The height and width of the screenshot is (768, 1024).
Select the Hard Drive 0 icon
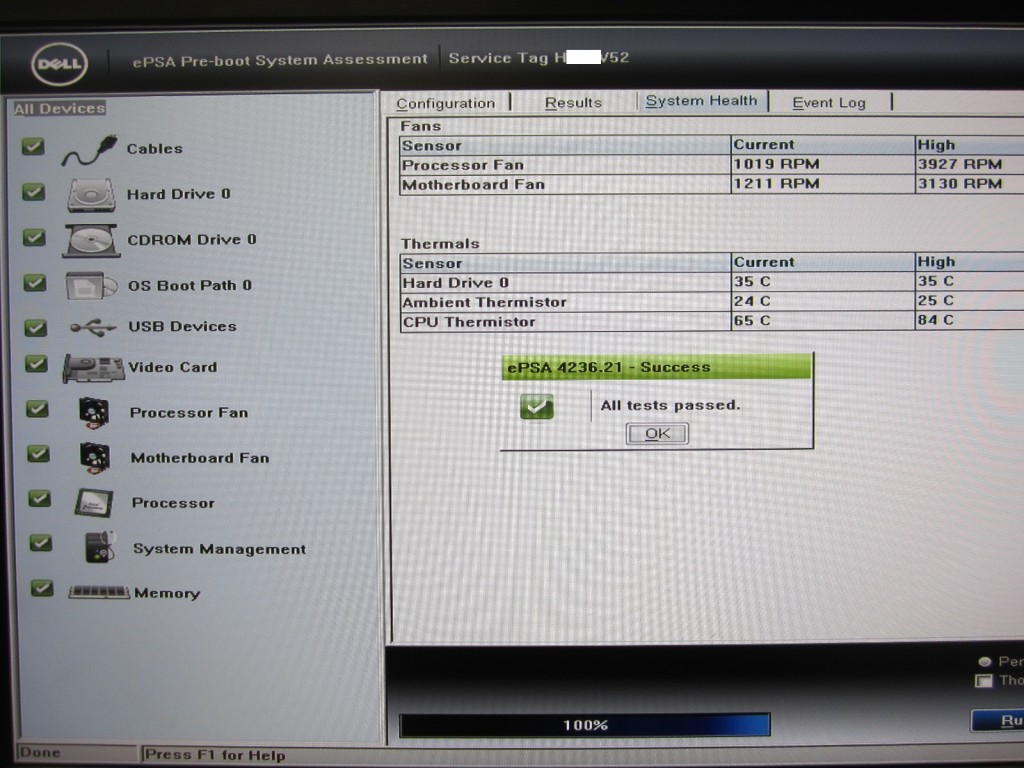[91, 195]
